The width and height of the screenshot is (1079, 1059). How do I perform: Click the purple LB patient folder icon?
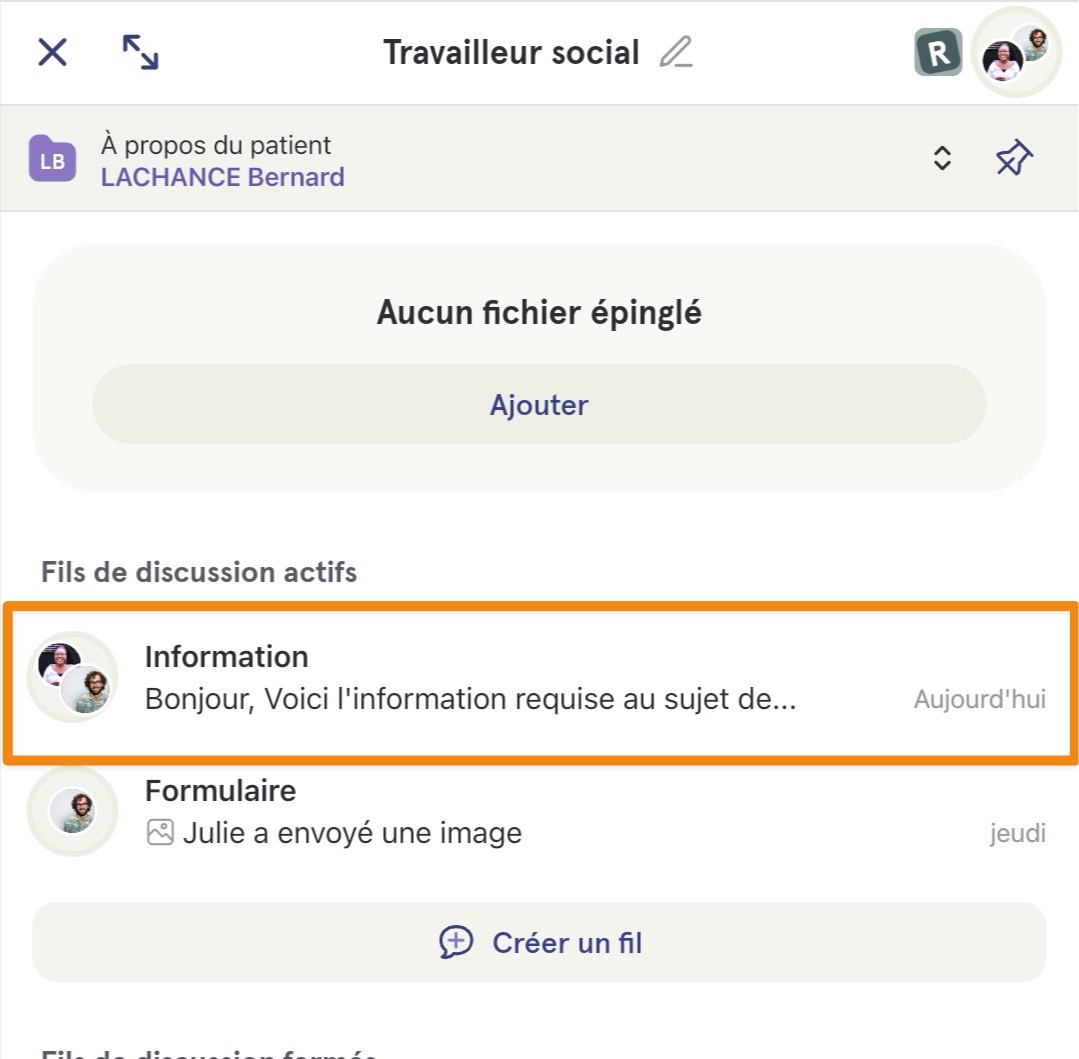[x=52, y=159]
